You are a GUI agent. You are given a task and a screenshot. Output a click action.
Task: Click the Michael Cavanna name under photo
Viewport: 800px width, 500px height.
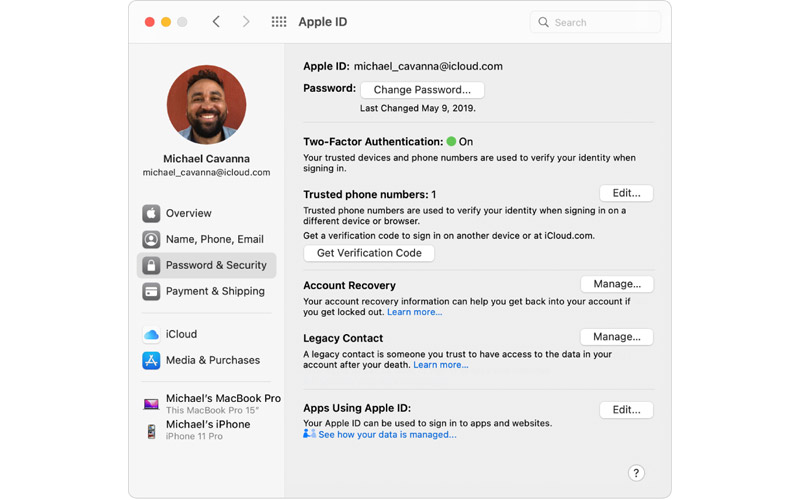207,159
